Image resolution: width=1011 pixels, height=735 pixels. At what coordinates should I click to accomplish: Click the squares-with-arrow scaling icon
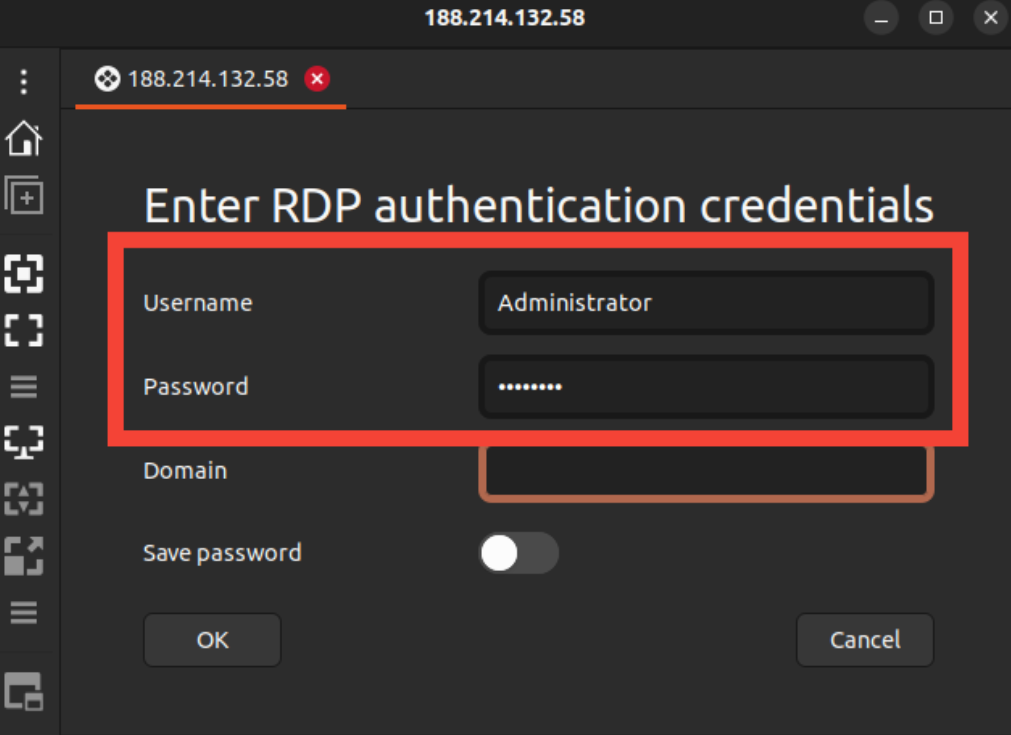point(24,555)
